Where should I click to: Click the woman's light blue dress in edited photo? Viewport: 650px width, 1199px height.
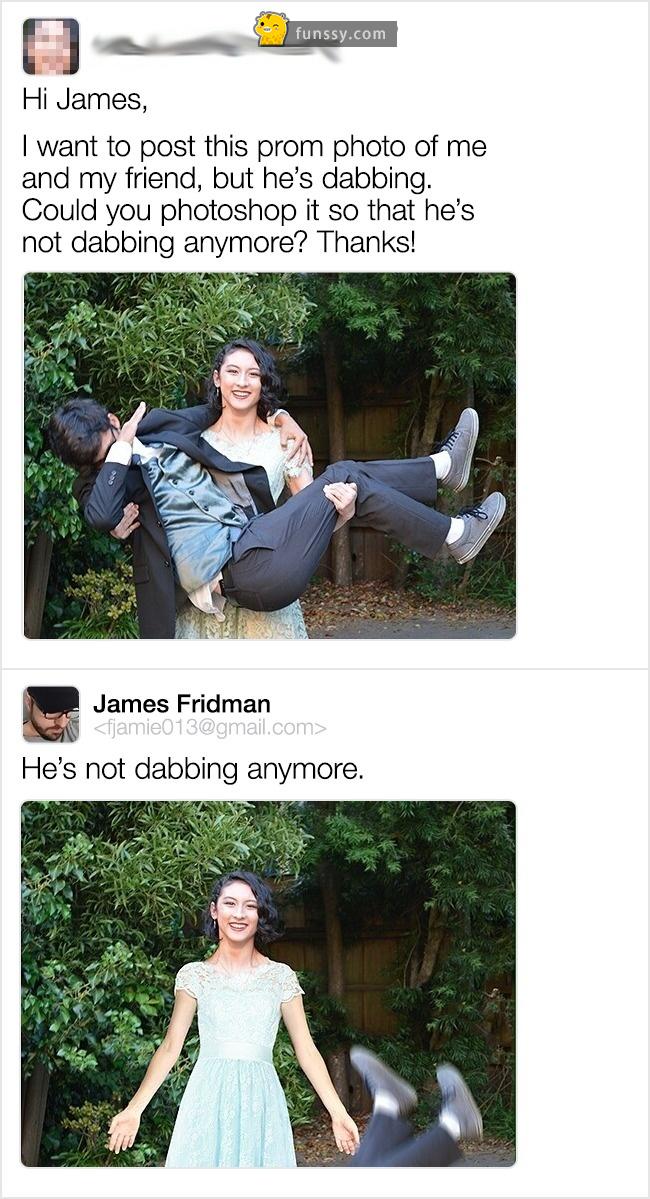click(232, 1063)
